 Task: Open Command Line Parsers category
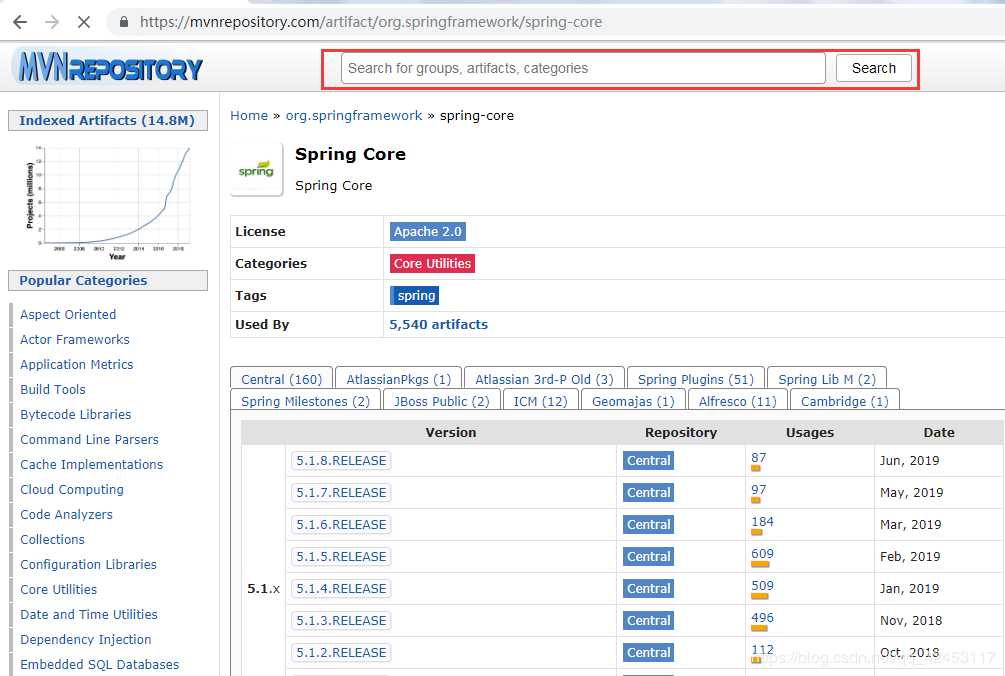click(x=89, y=440)
